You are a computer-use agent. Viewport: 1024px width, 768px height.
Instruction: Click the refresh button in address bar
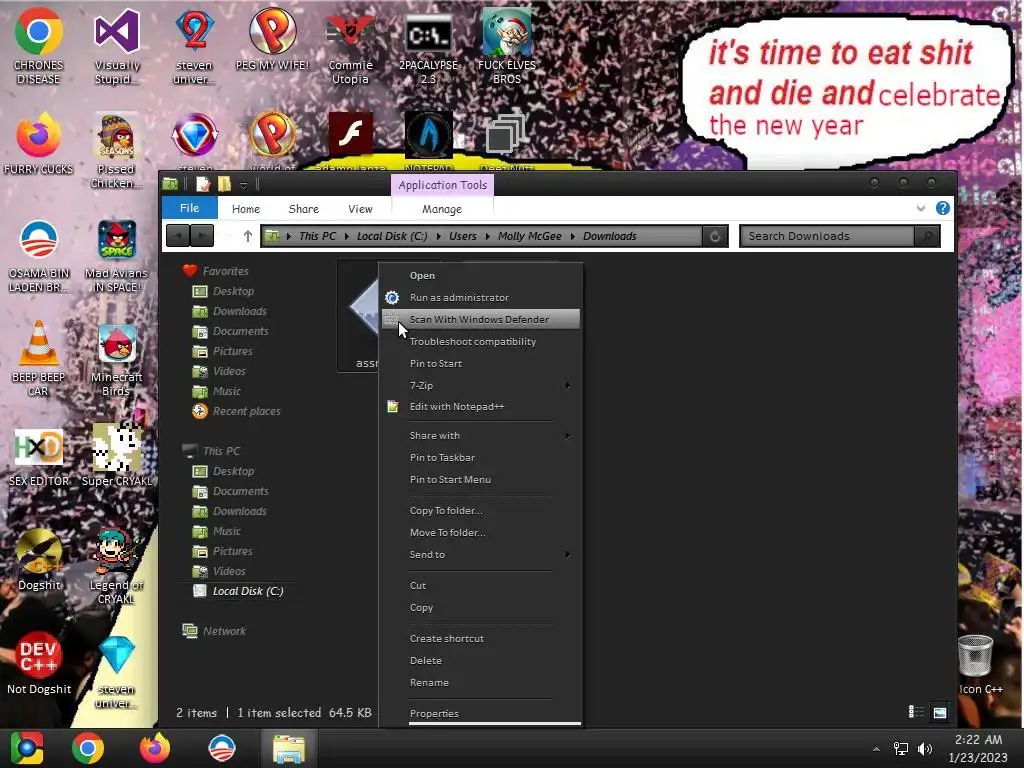click(x=715, y=236)
